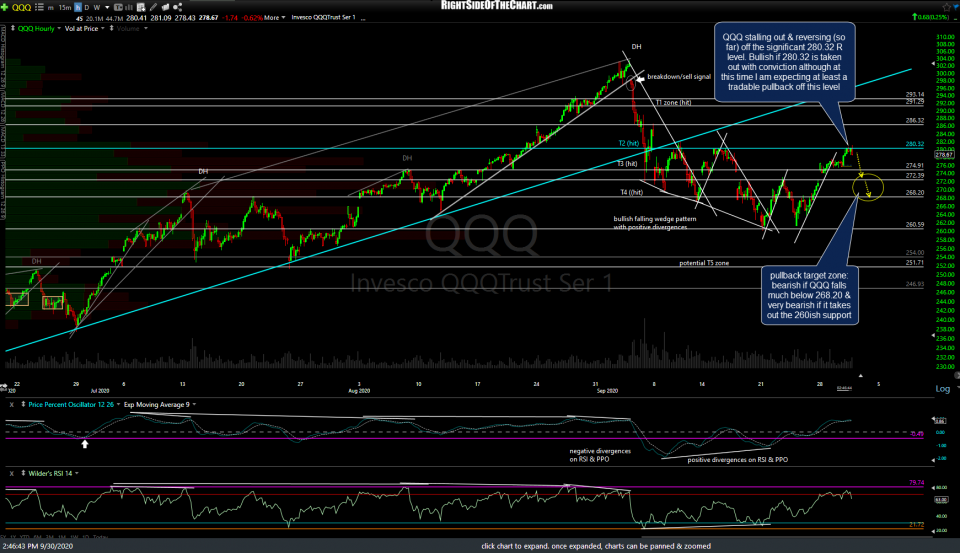Click the RSI 21.72 oversold level label
This screenshot has height=553, width=960.
point(916,525)
